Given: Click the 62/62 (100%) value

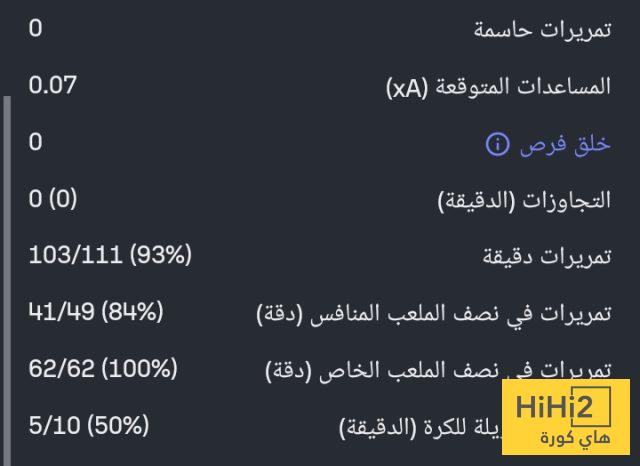Looking at the screenshot, I should (103, 369).
